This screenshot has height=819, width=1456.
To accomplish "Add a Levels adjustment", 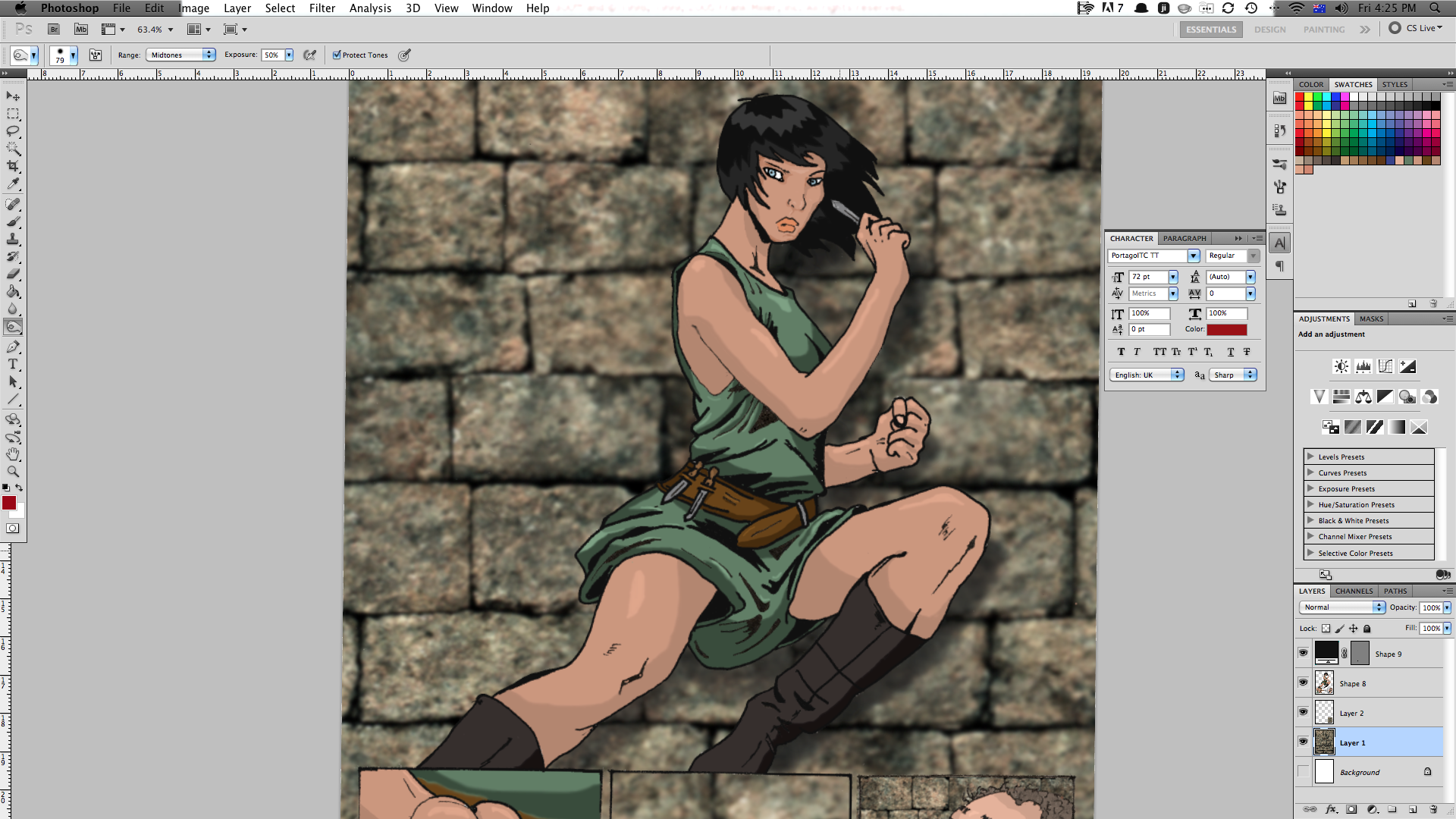I will pos(1363,366).
